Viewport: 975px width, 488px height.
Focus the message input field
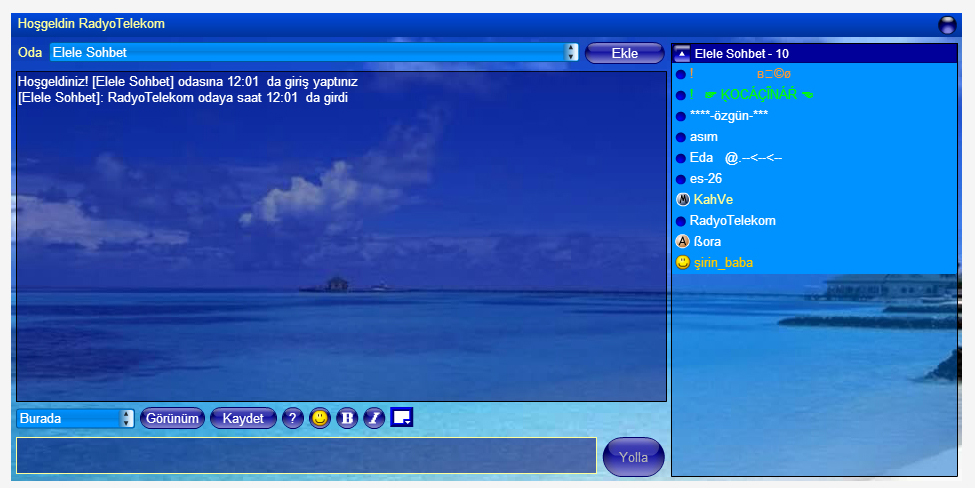pyautogui.click(x=306, y=455)
